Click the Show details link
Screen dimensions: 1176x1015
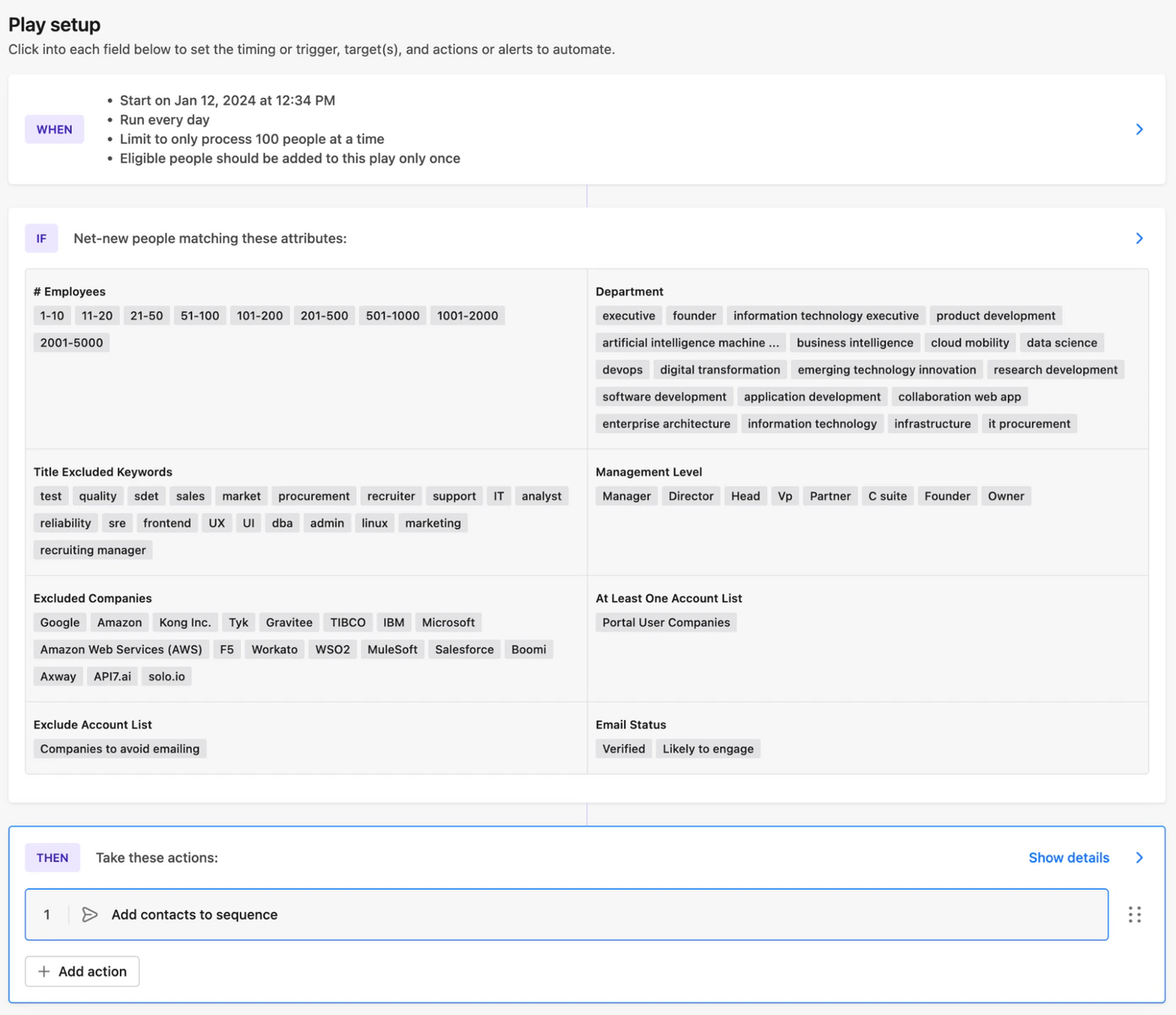tap(1068, 857)
